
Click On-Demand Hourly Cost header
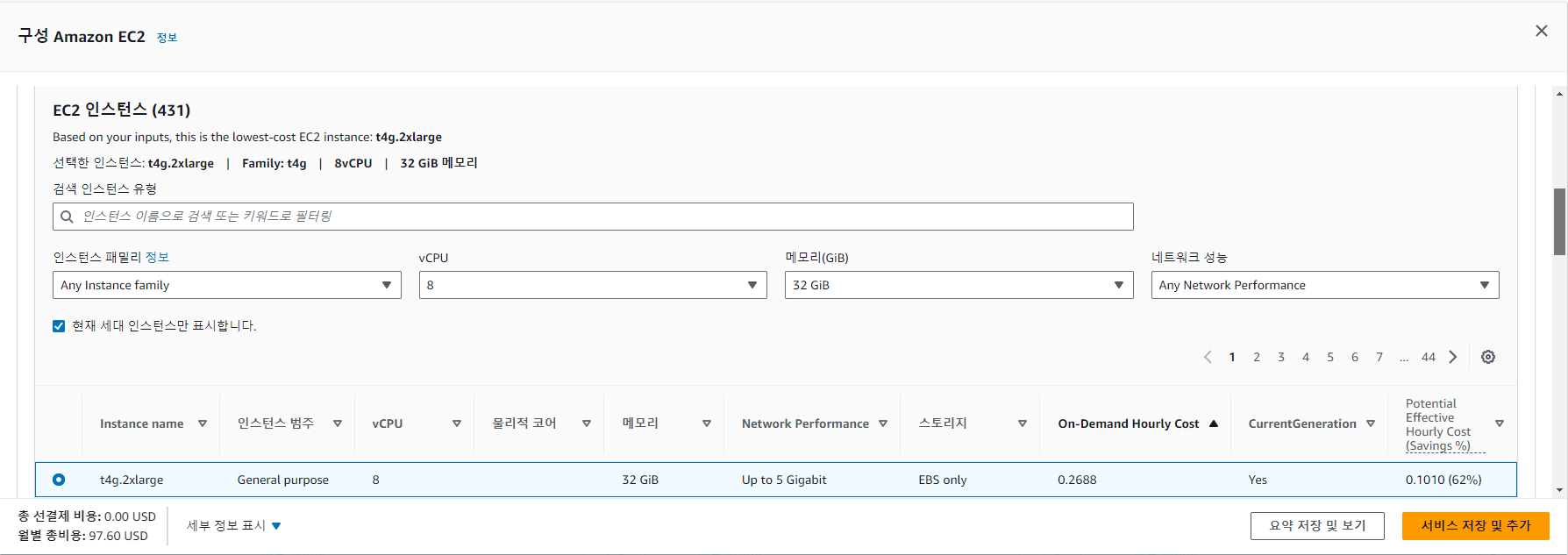coord(1129,423)
